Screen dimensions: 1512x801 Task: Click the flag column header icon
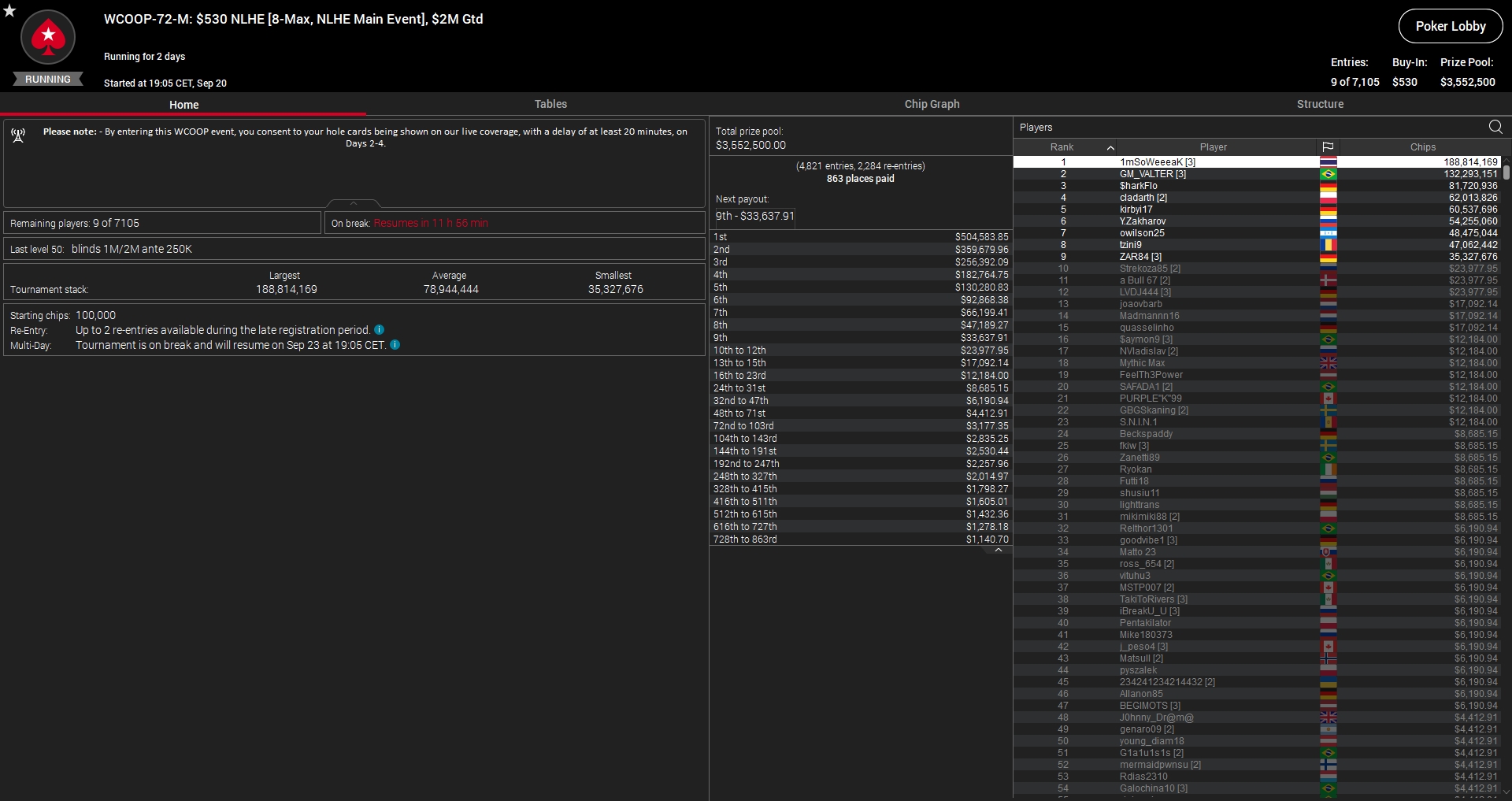click(1328, 147)
